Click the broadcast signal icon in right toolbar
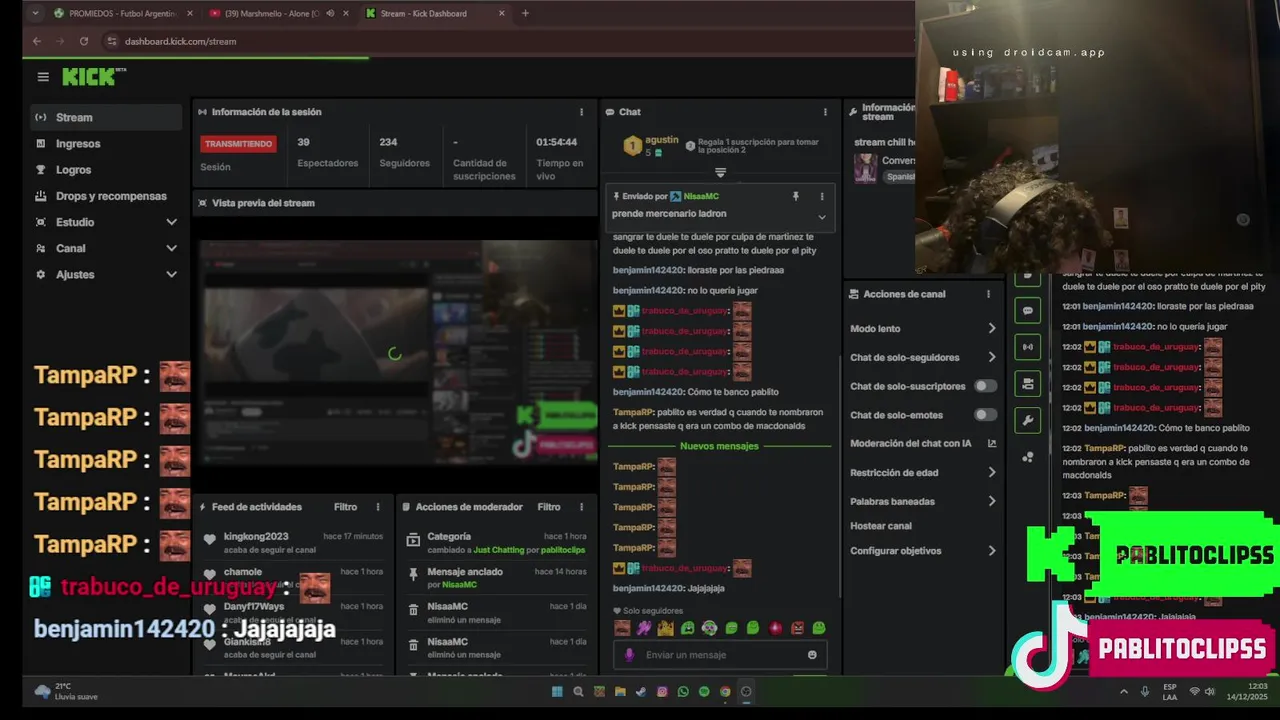 (x=1028, y=347)
